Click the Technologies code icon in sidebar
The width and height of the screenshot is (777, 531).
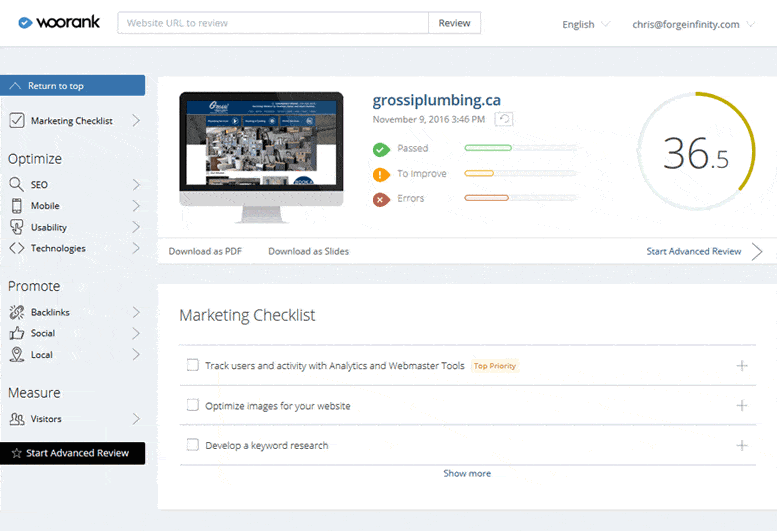point(16,248)
